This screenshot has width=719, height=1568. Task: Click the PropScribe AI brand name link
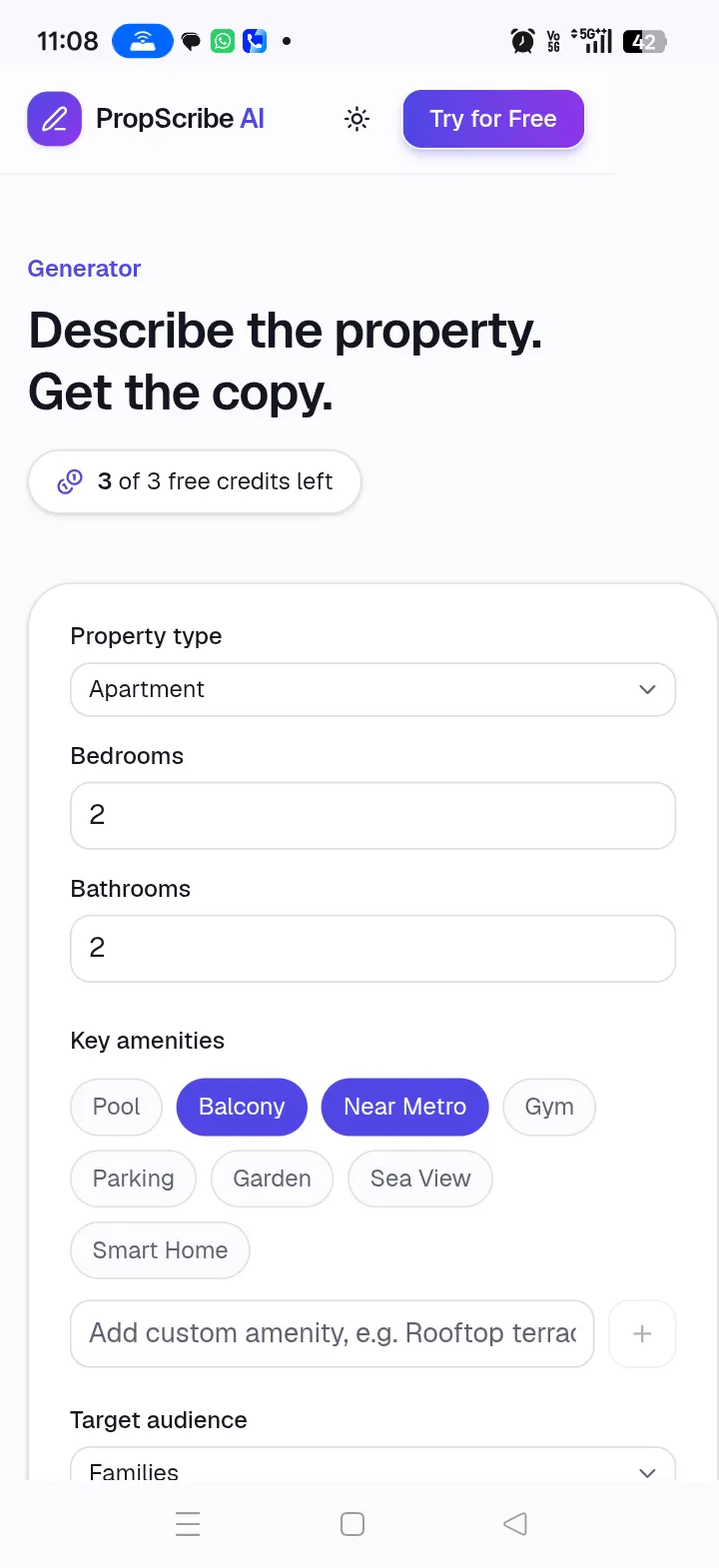click(180, 119)
